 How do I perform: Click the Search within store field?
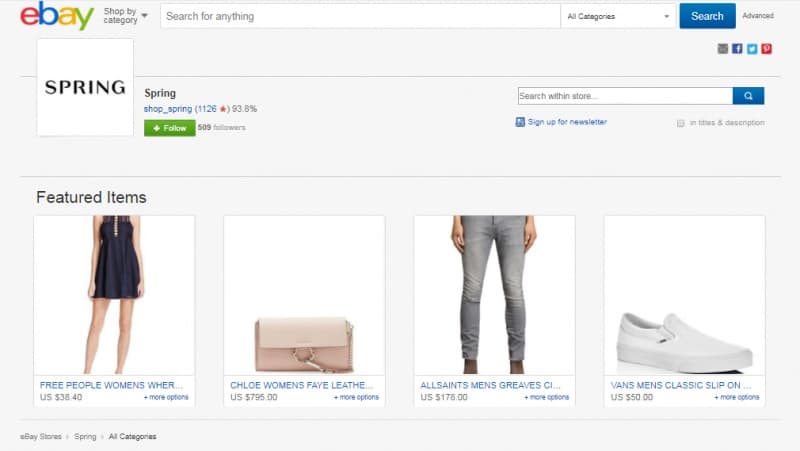(625, 96)
